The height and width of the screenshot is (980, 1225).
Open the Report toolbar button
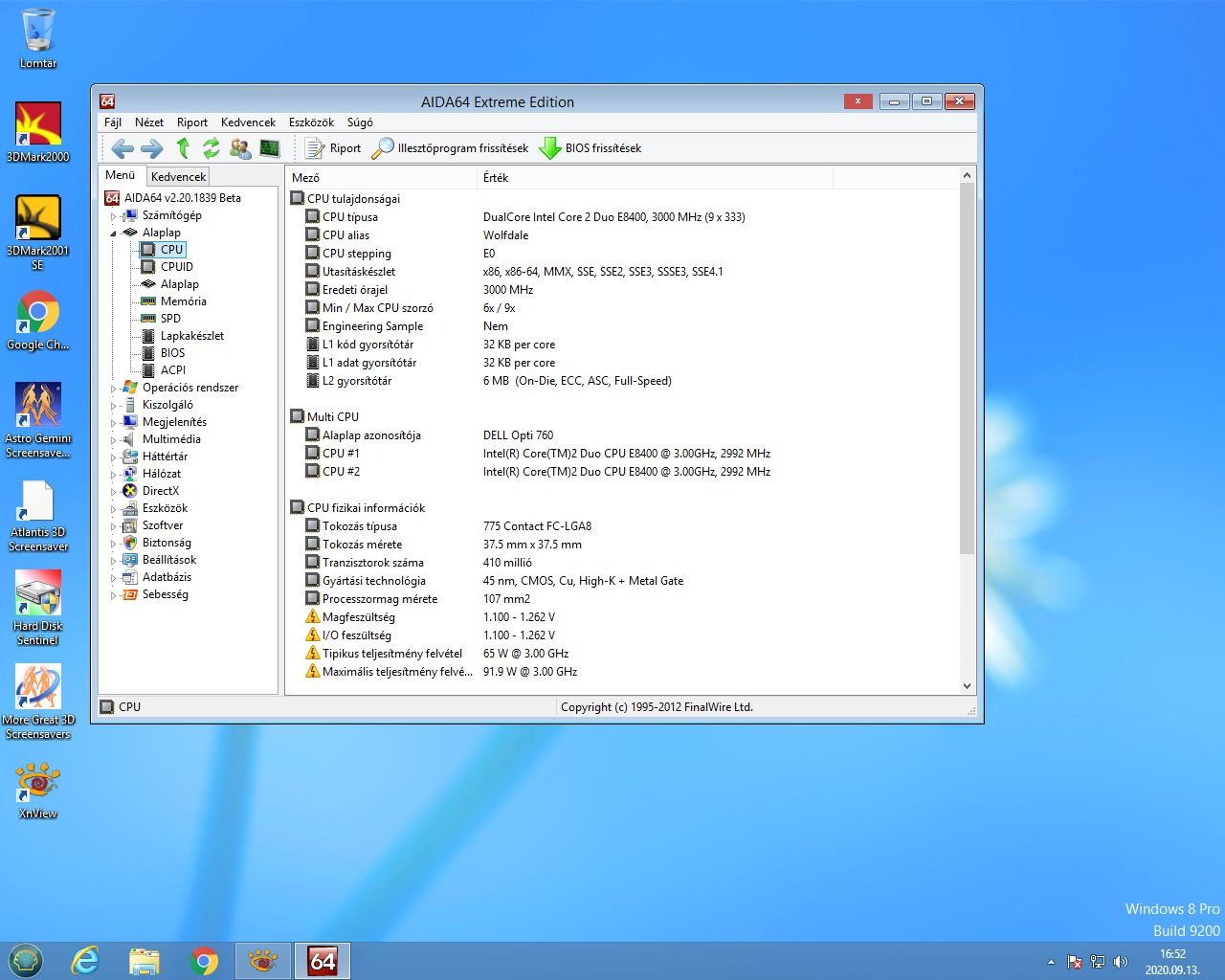point(333,148)
